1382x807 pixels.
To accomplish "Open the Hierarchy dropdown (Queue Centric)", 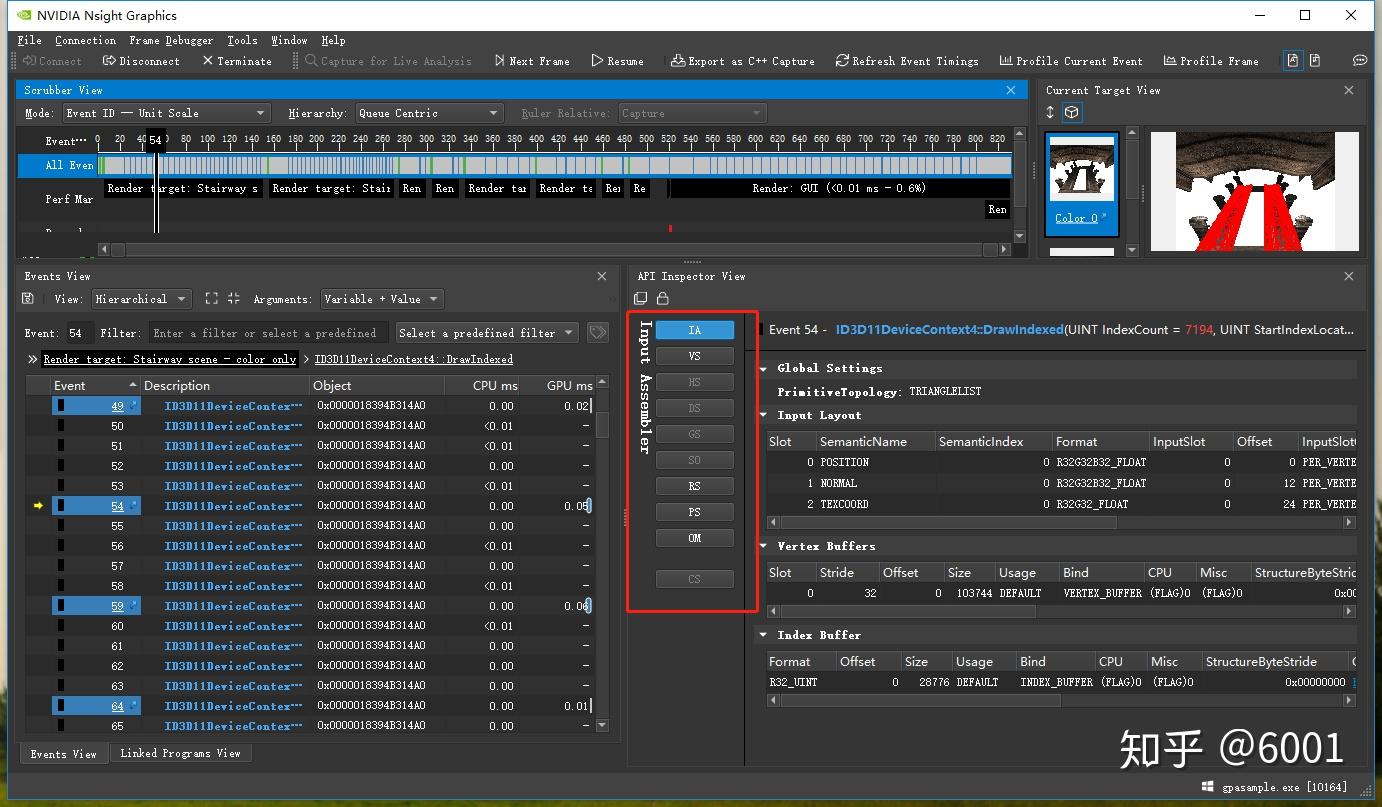I will [x=429, y=113].
